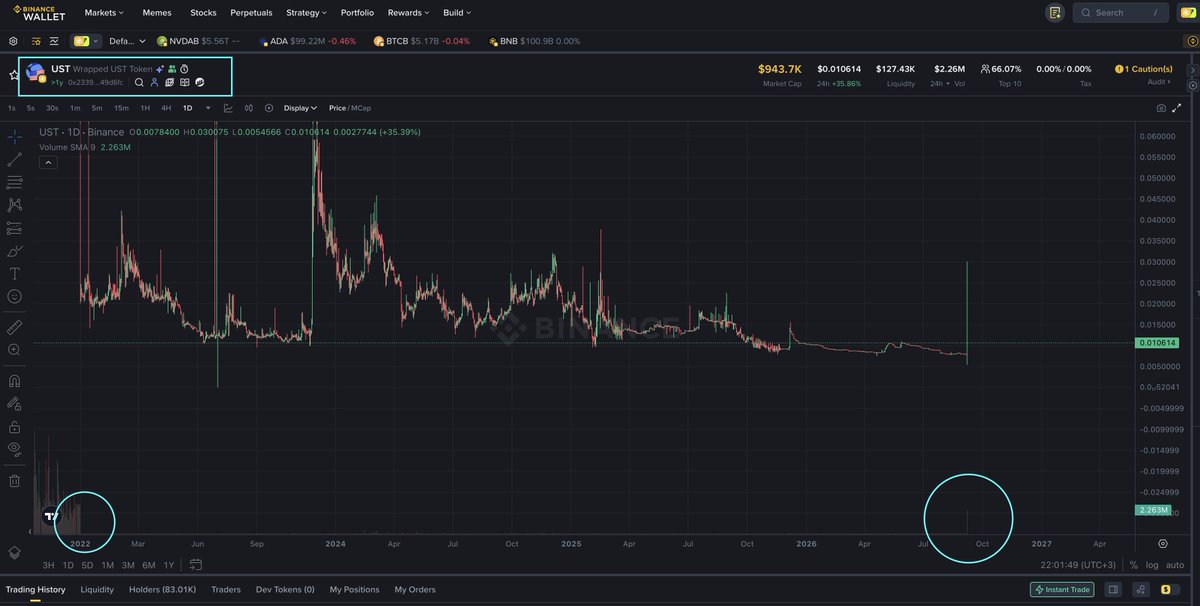Expand the Build menu
This screenshot has width=1200, height=606.
tap(457, 13)
